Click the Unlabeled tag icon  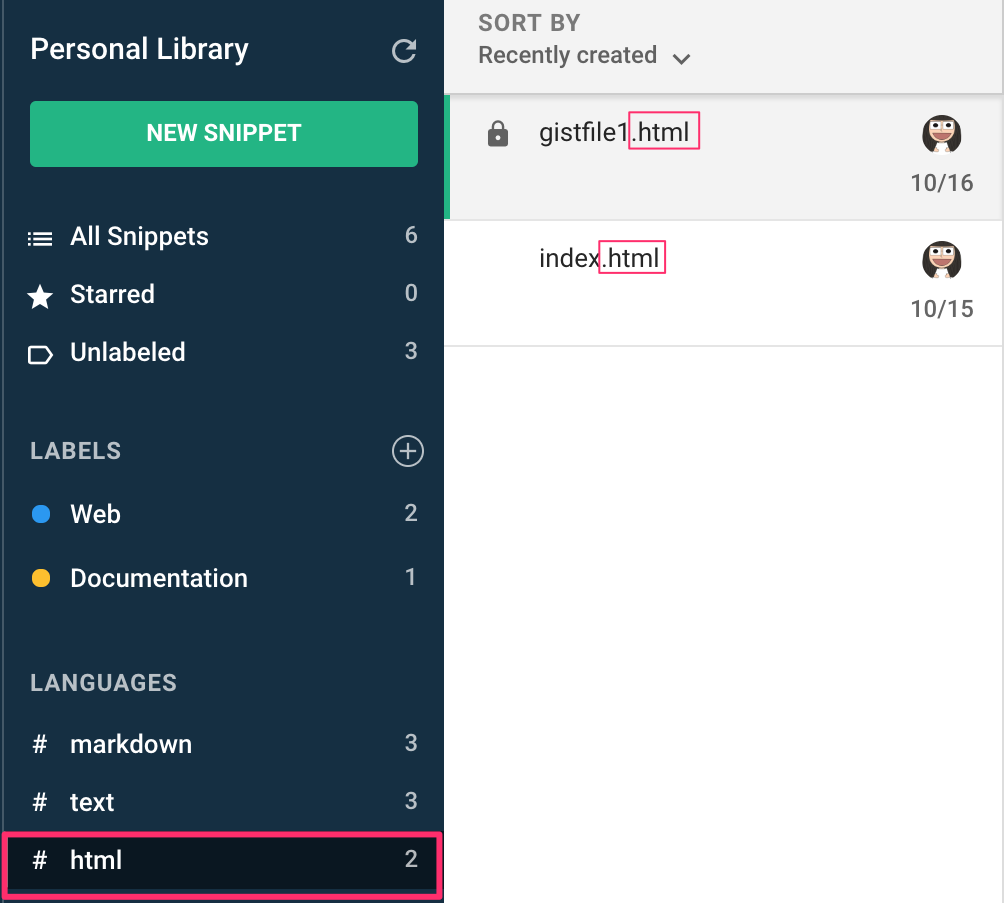[40, 354]
